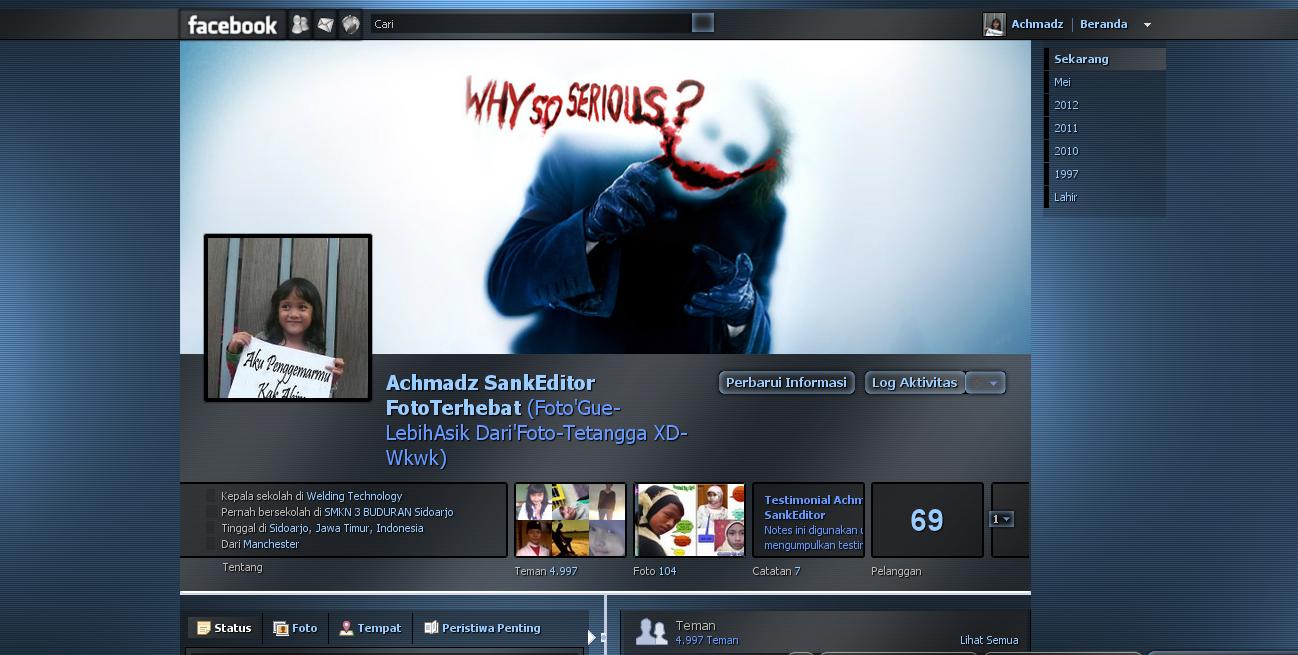Expand more sections dropdown showing 1

(x=1001, y=519)
